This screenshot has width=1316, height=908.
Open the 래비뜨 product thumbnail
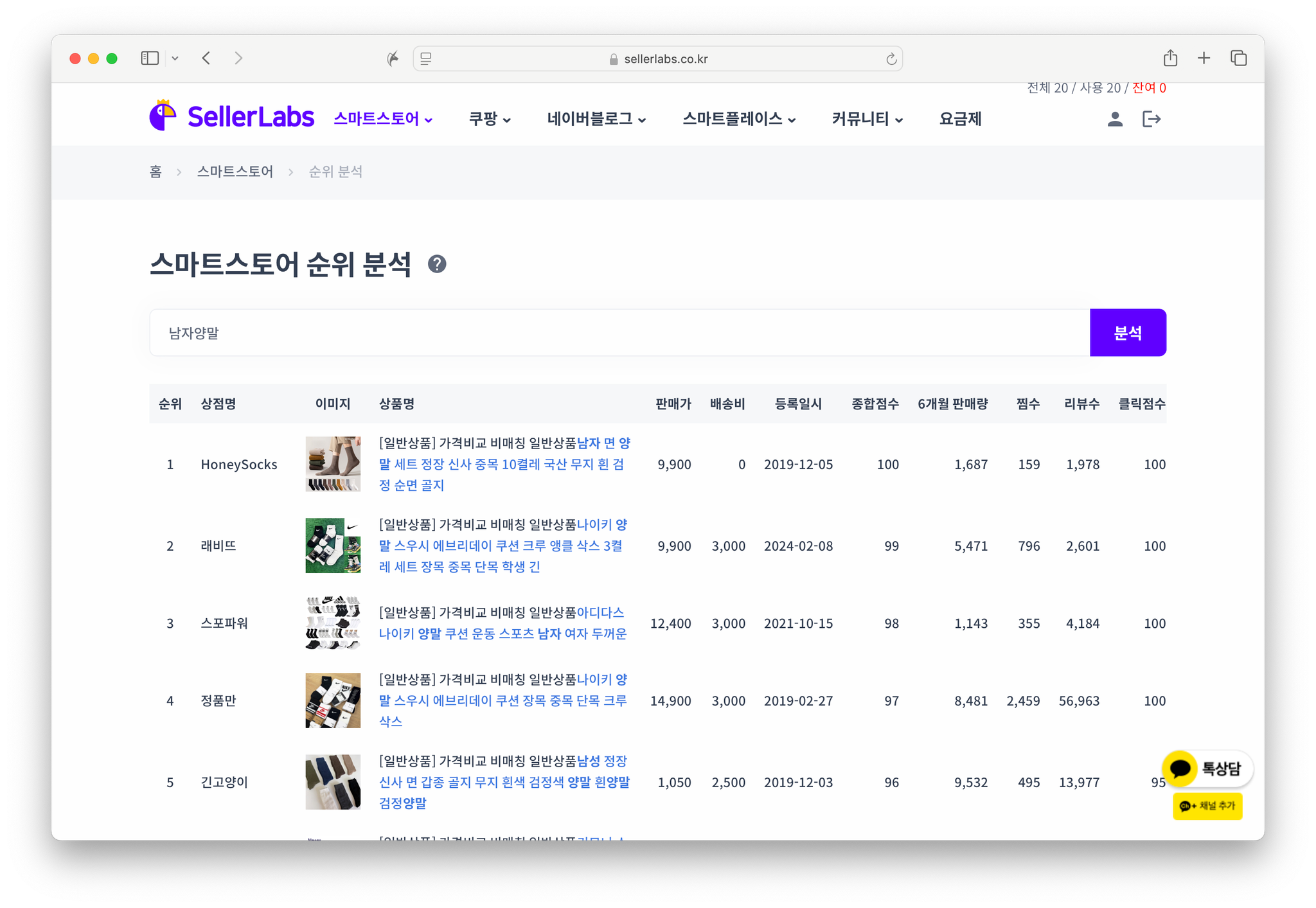[333, 546]
